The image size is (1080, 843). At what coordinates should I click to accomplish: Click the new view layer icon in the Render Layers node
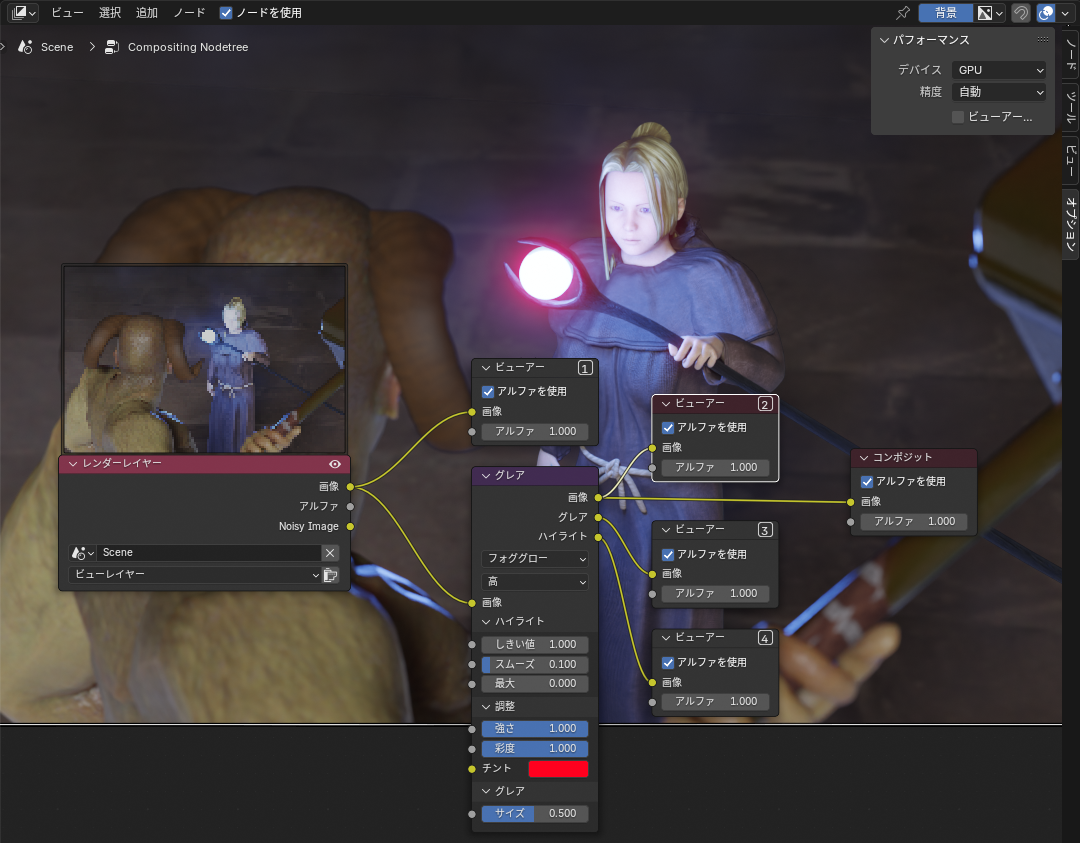[331, 575]
